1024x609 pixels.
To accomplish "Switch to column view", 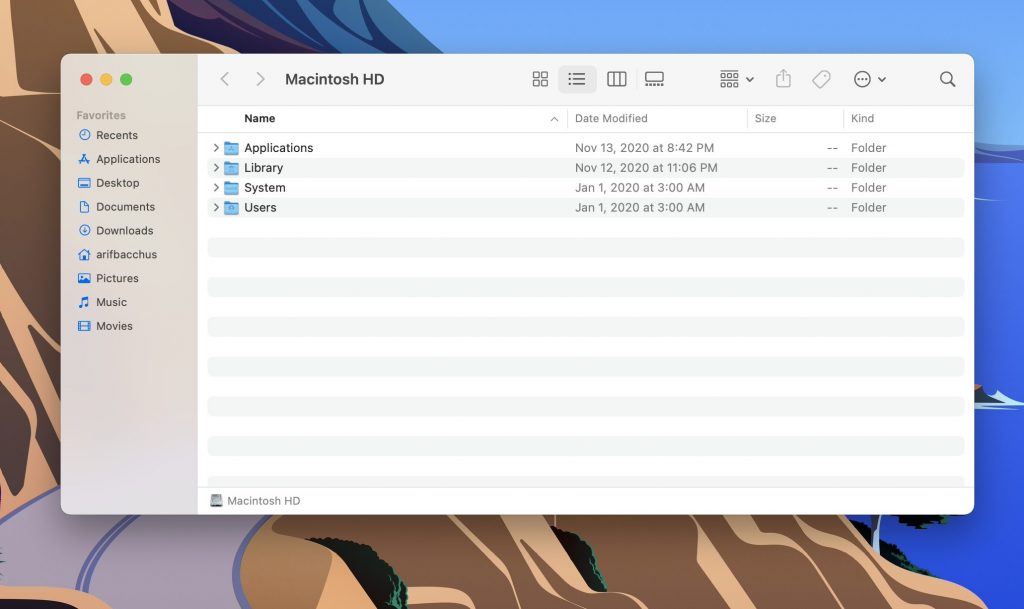I will click(616, 79).
